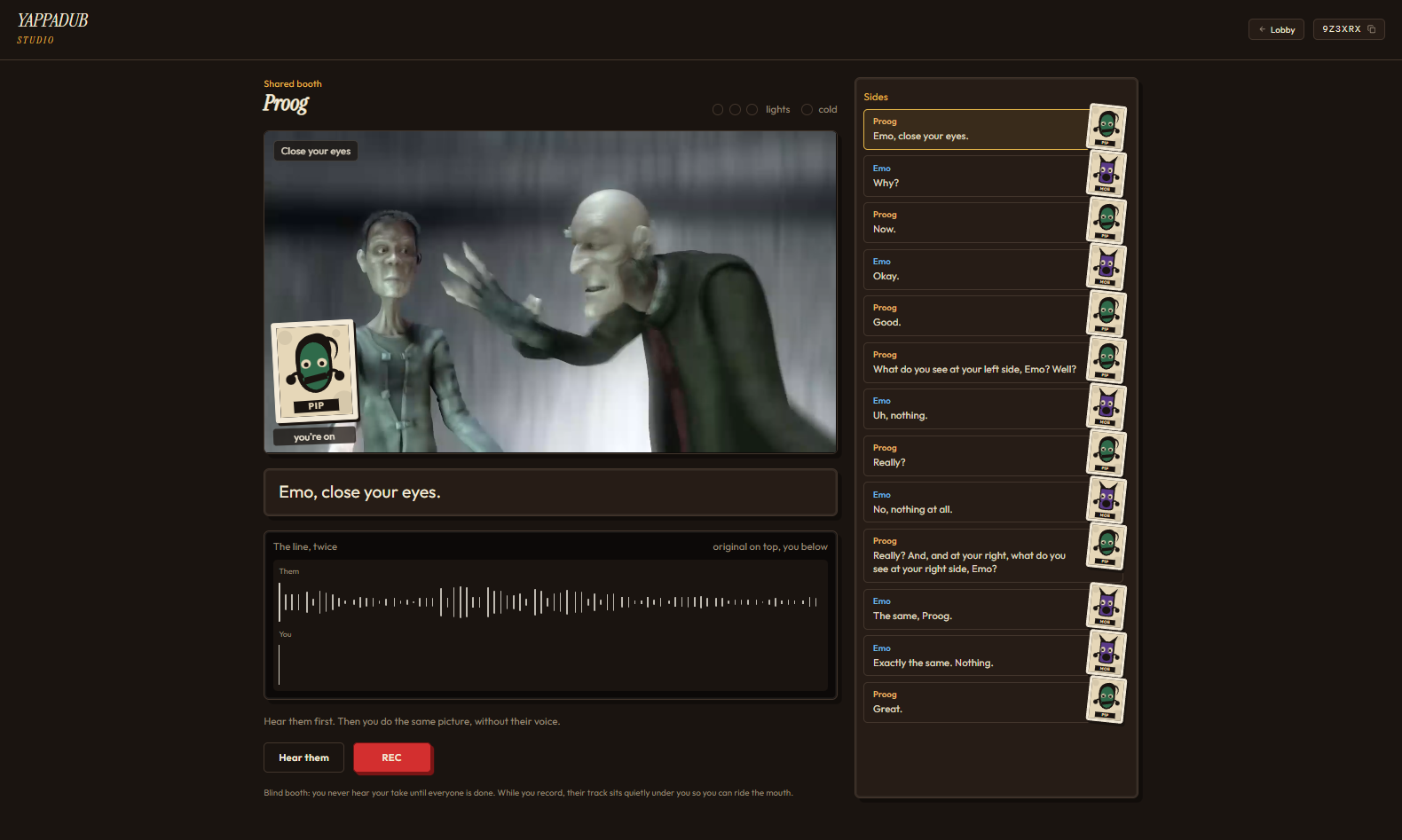
Task: Click the Emo avatar beside "Okay."
Action: (1107, 267)
